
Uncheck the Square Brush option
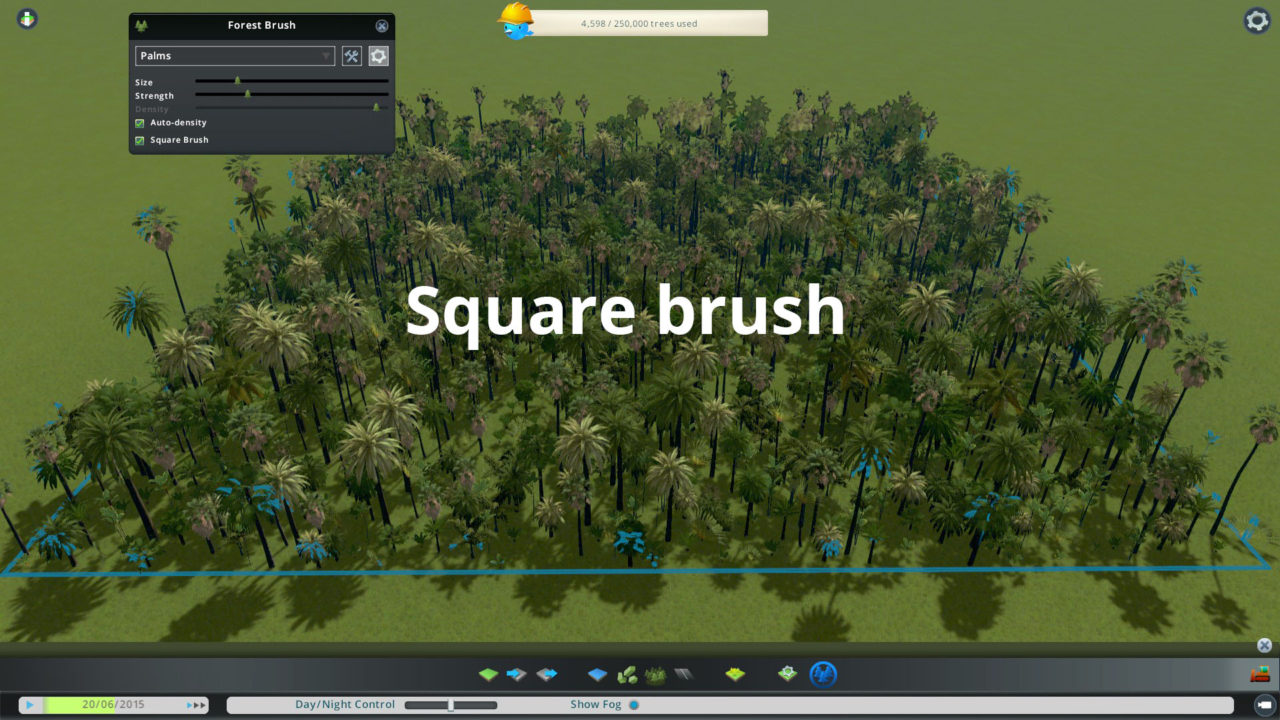coord(138,140)
